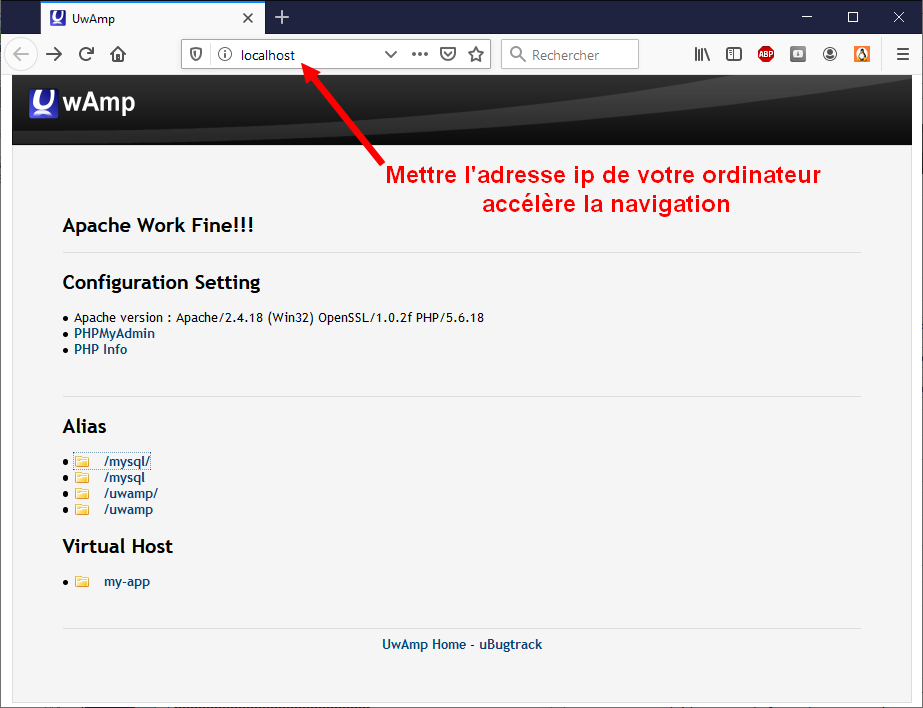Bookmark this page using the star icon
923x708 pixels.
(x=475, y=54)
